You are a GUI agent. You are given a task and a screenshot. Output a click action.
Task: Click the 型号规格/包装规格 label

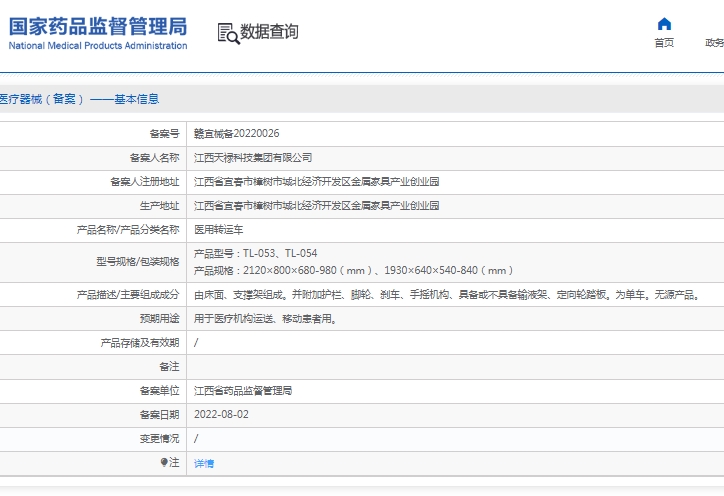pyautogui.click(x=138, y=262)
